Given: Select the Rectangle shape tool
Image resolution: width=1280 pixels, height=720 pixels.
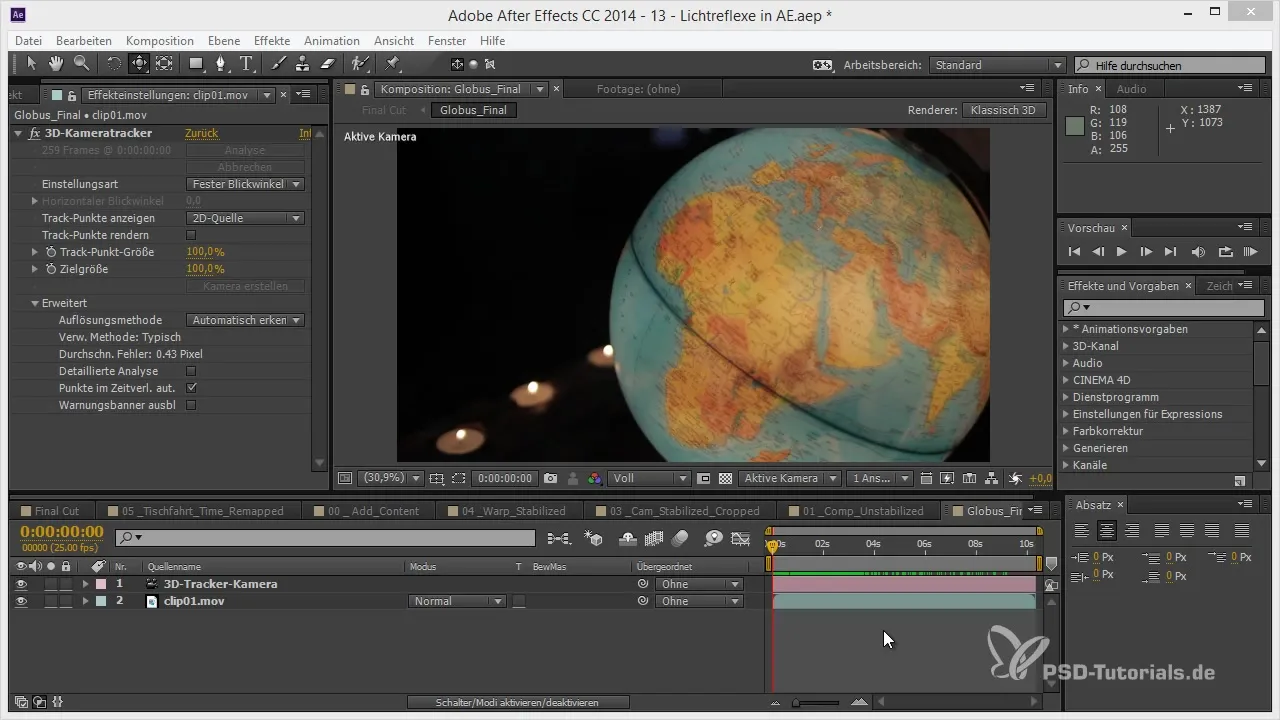Looking at the screenshot, I should tap(196, 64).
